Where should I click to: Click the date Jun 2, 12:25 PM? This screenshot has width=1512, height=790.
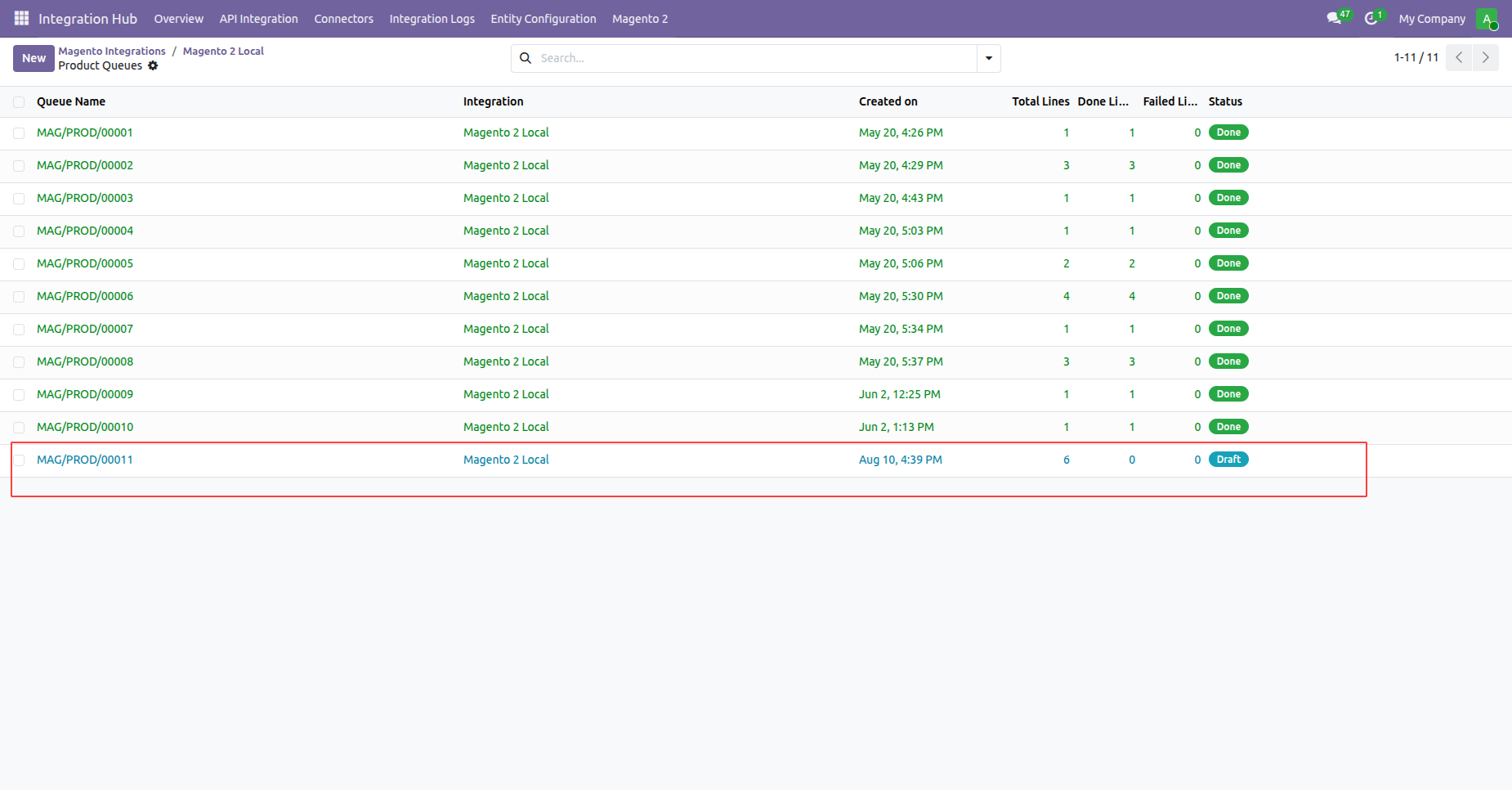click(x=900, y=394)
